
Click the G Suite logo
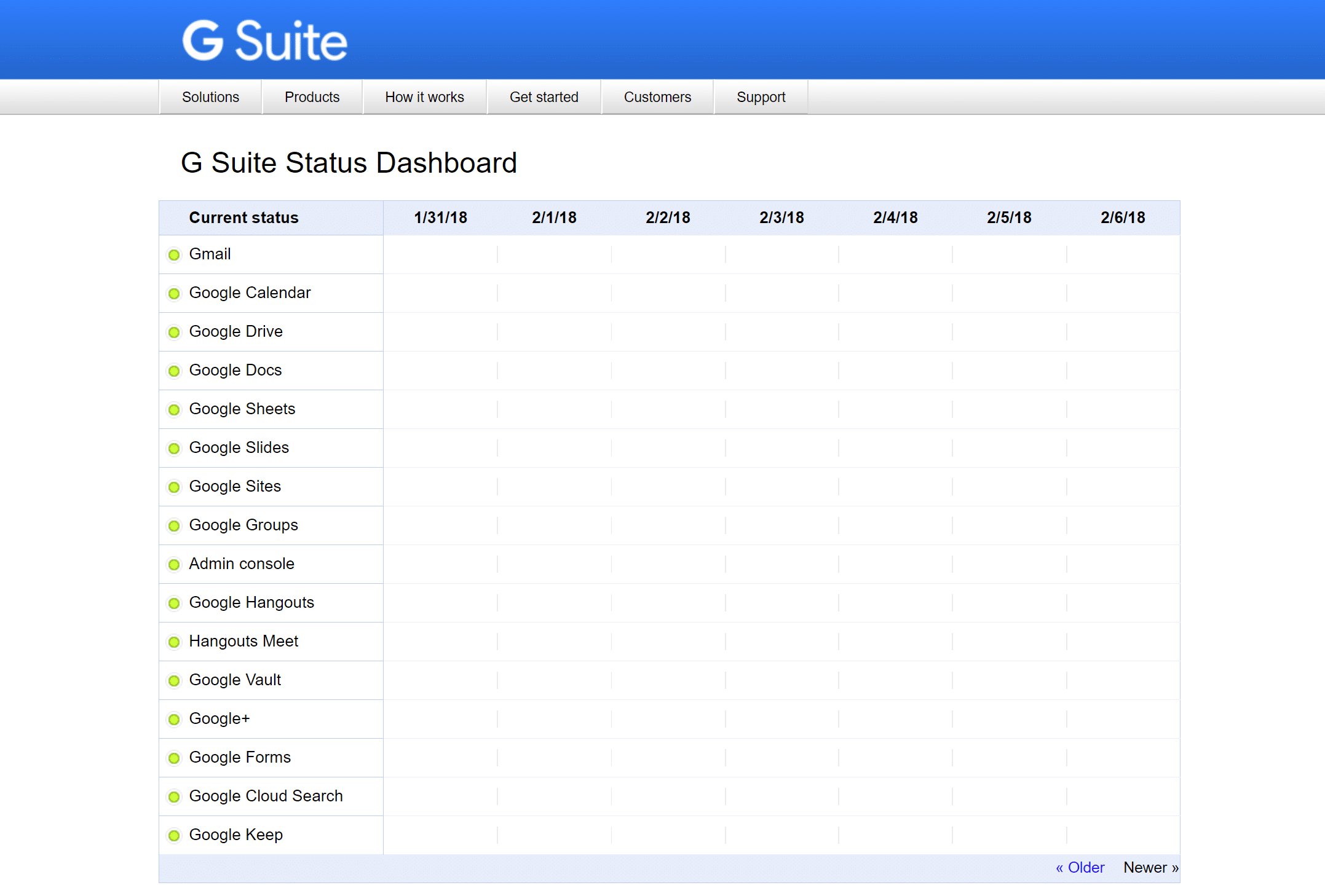click(x=265, y=41)
